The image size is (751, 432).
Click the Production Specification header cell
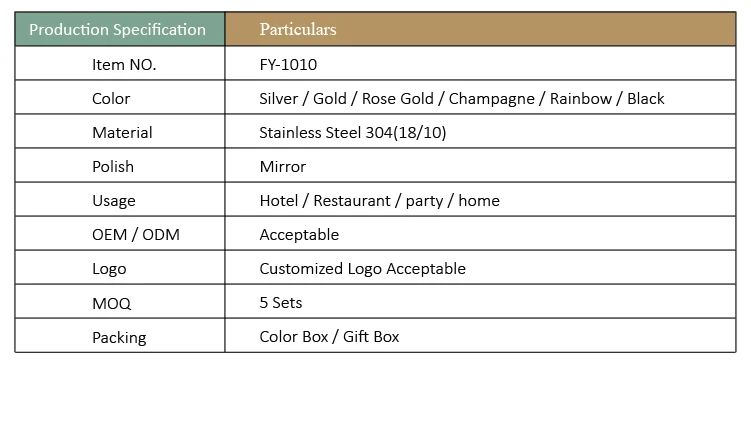(117, 29)
